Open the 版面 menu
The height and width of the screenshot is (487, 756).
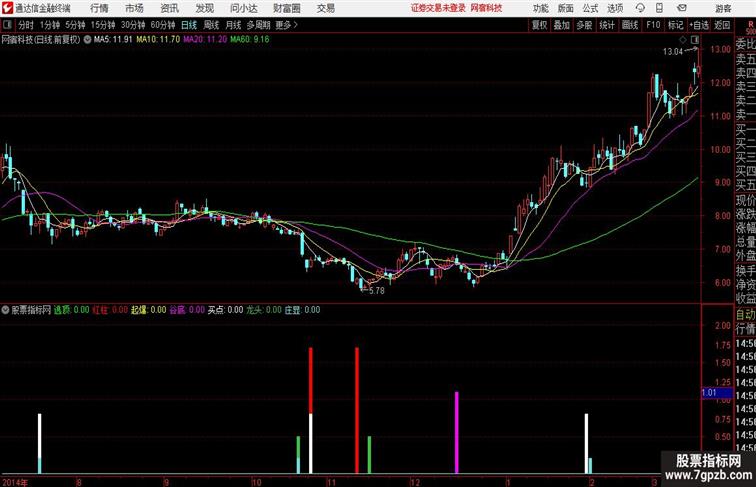566,8
